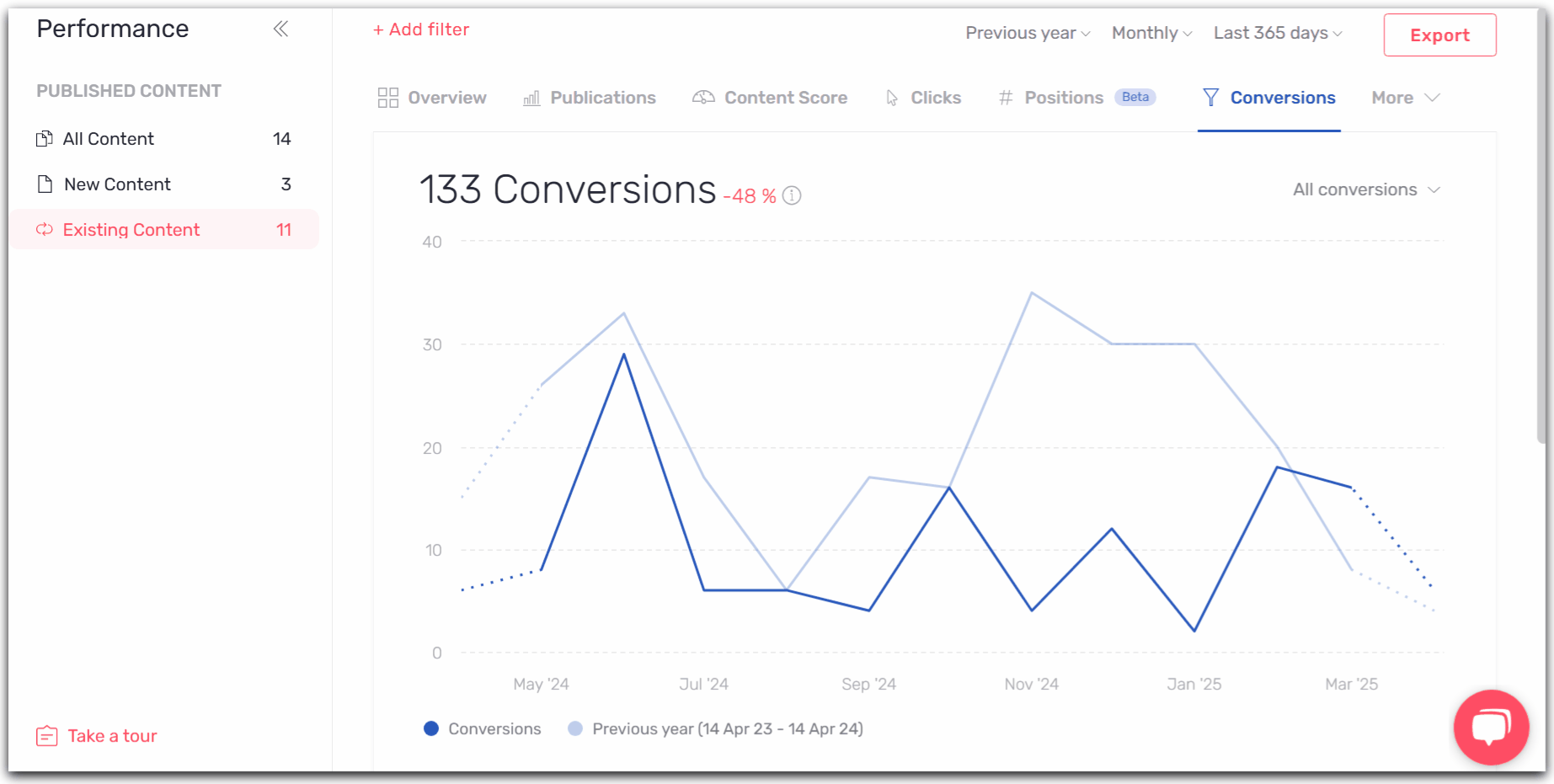Image resolution: width=1554 pixels, height=784 pixels.
Task: Click the 133 Conversions heading
Action: pos(568,189)
